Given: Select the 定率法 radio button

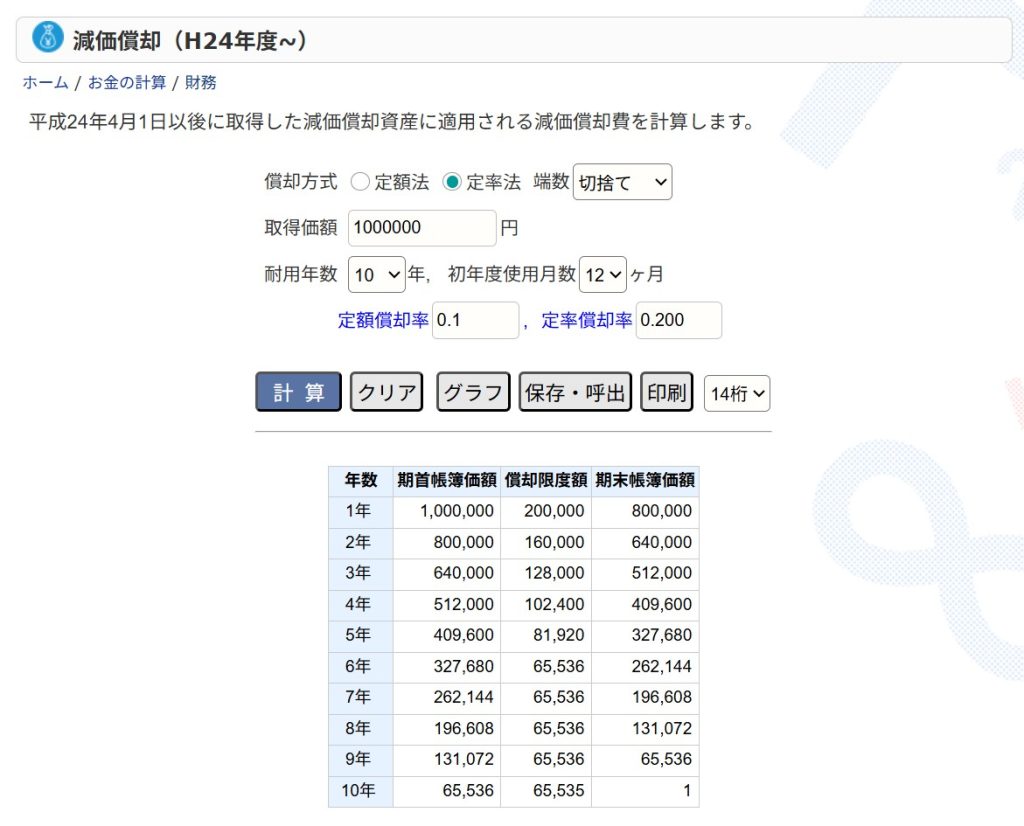Looking at the screenshot, I should [452, 182].
